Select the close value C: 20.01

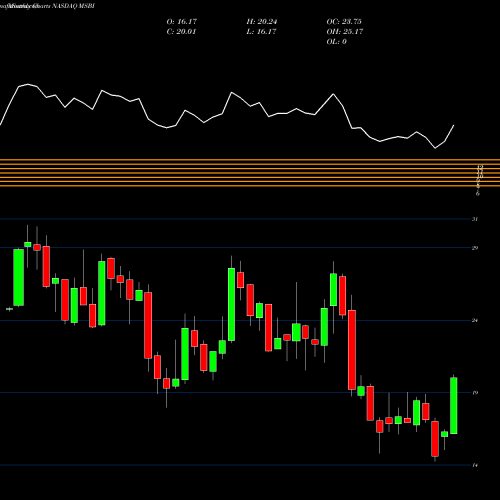point(181,32)
